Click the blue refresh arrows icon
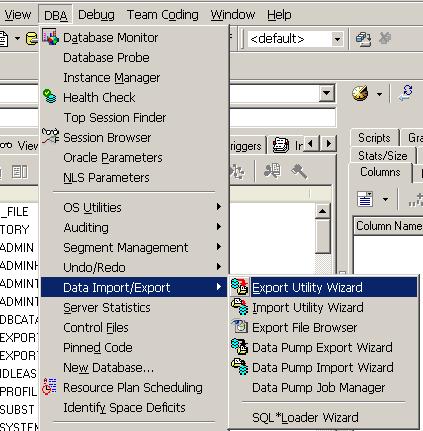Image resolution: width=423 pixels, height=431 pixels. 406,93
